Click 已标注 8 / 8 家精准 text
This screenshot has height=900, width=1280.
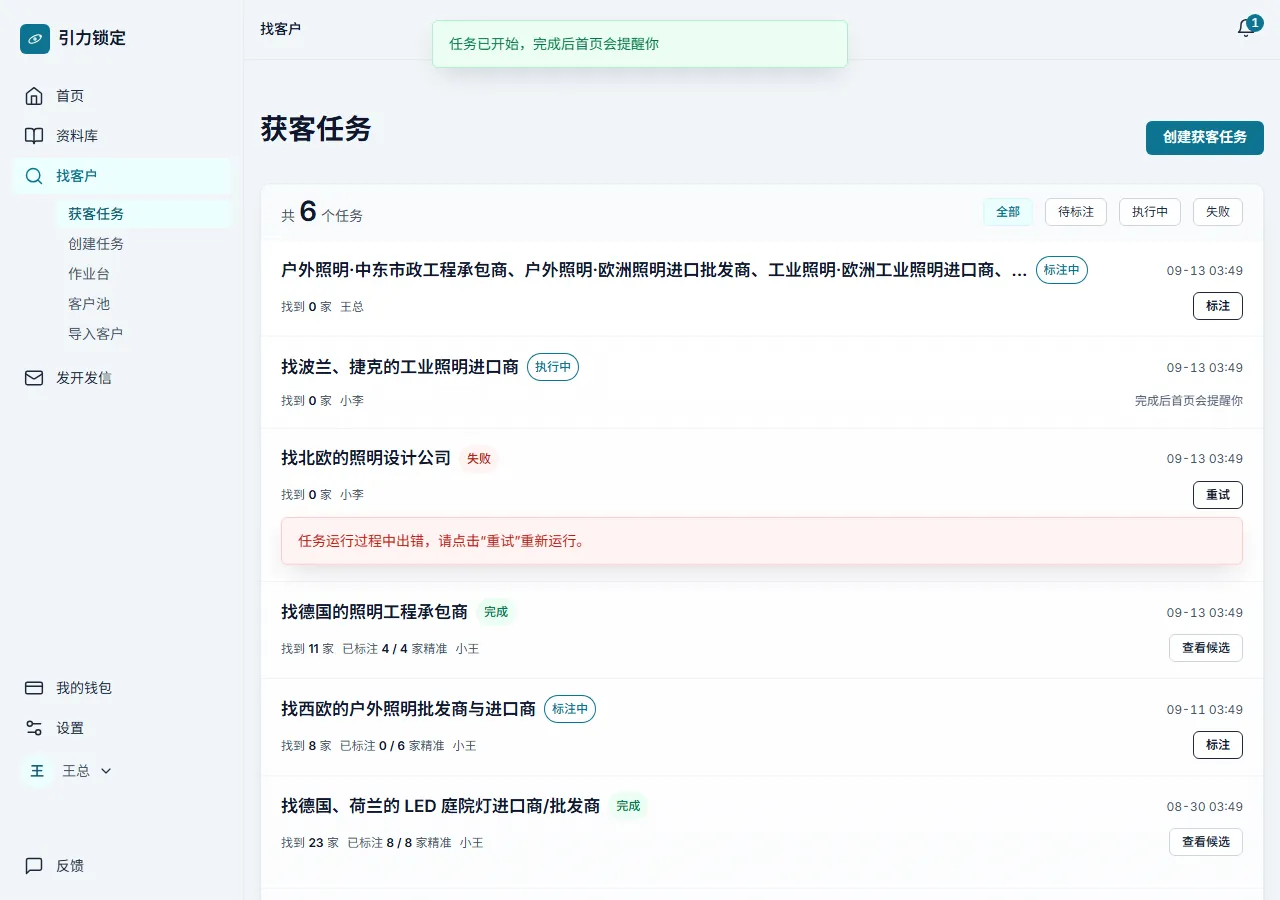coord(399,843)
